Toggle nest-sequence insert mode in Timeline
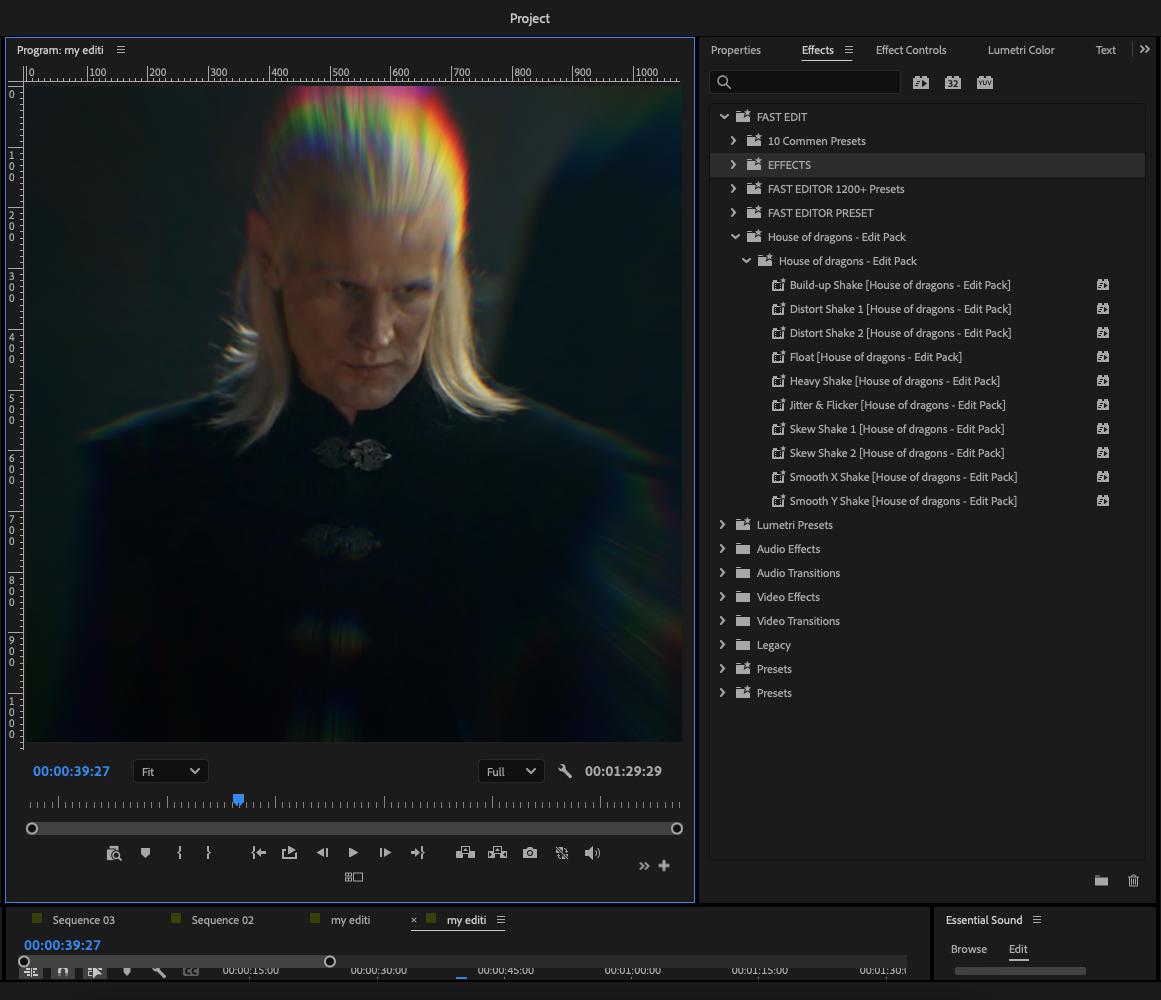The image size is (1161, 1000). click(31, 972)
